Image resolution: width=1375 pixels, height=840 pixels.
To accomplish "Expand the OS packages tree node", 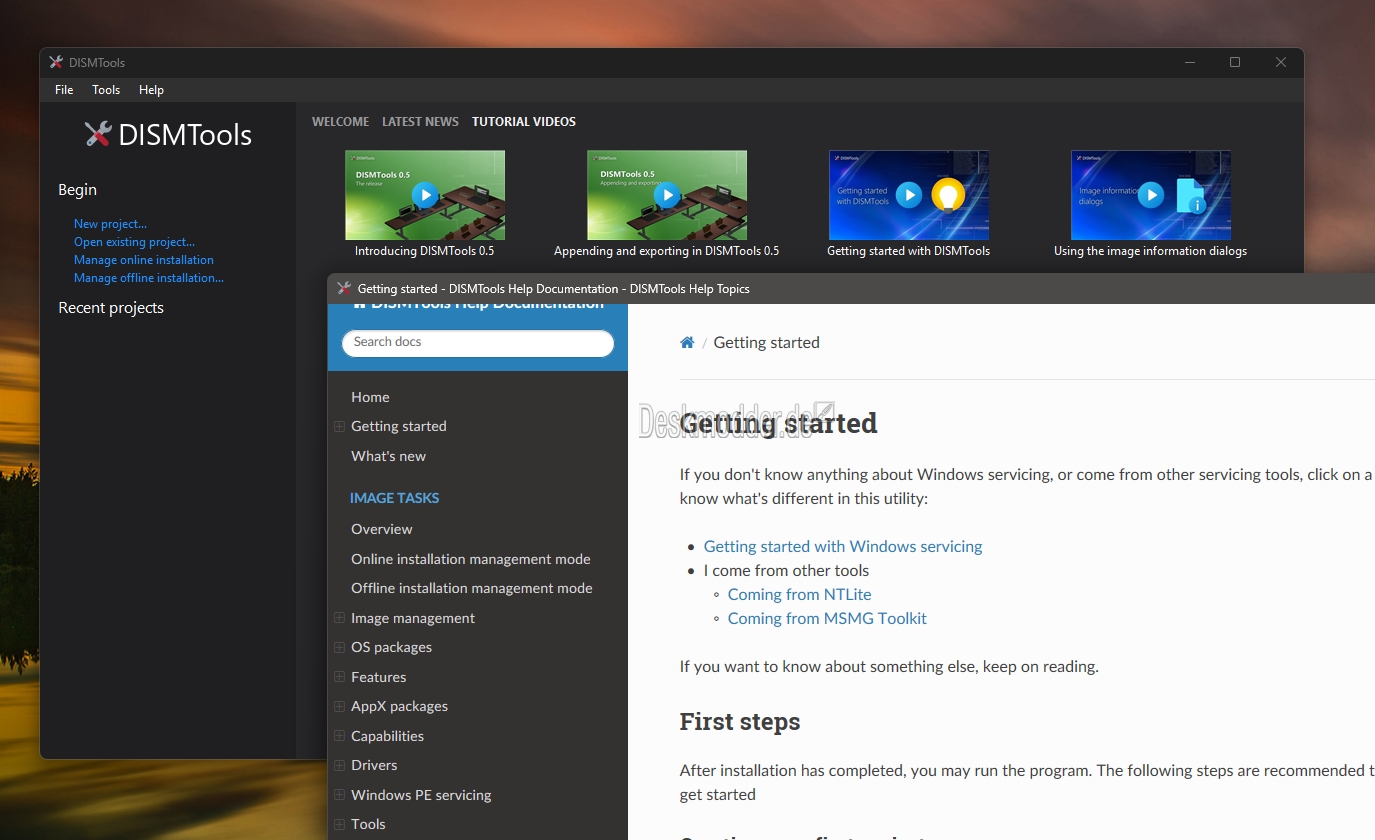I will tap(339, 647).
